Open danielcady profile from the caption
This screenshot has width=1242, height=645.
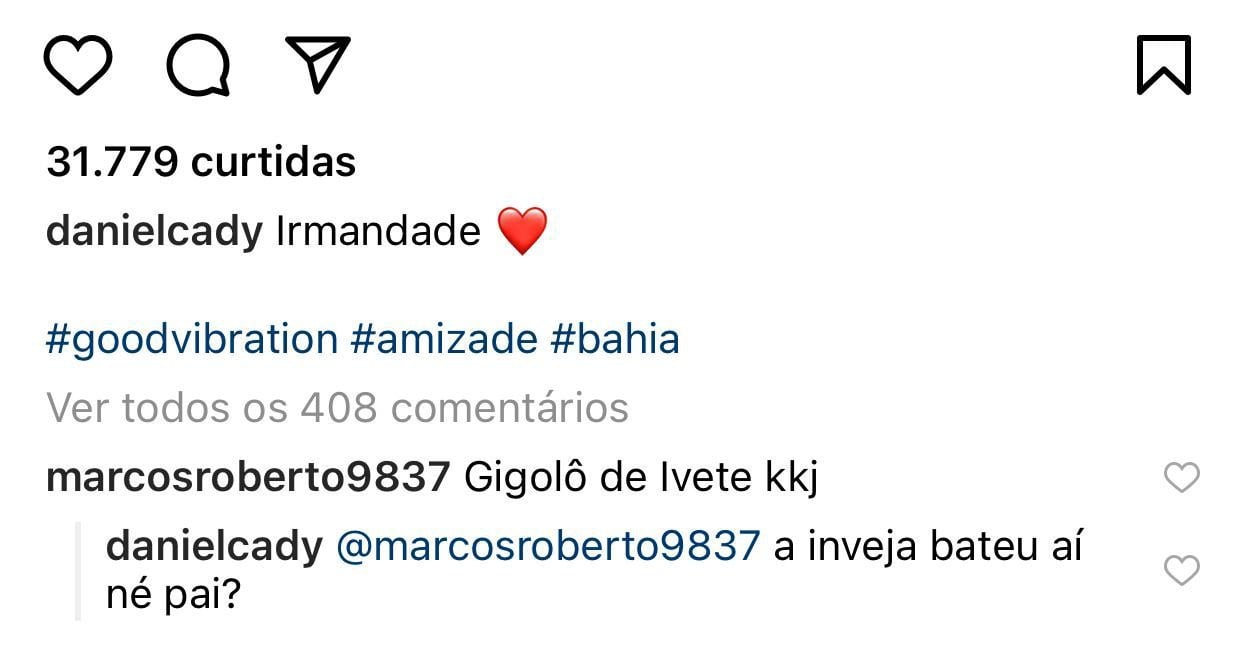point(154,232)
